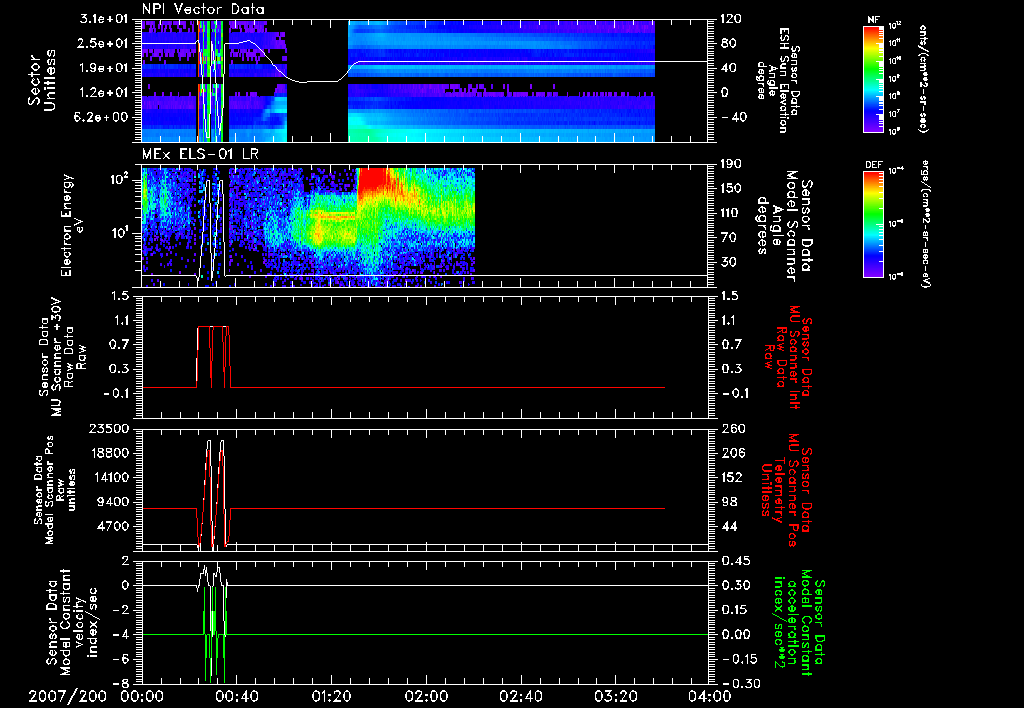This screenshot has width=1024, height=708.
Task: Click the 'NF' label above color bar
Action: (x=874, y=20)
